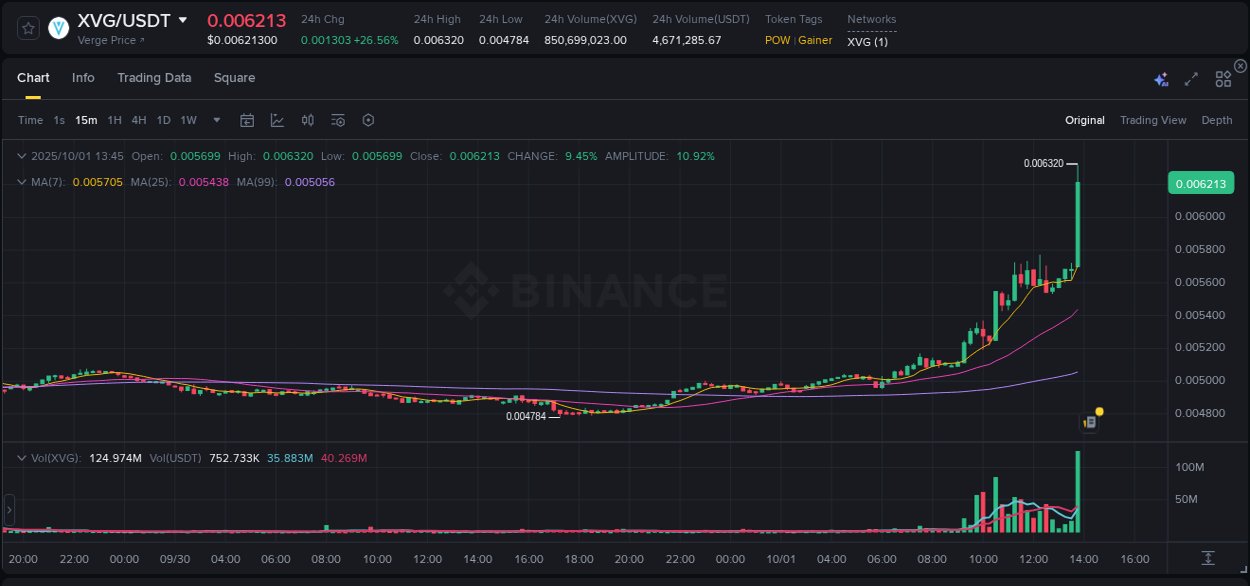Toggle the favorite star for XVG/USDT

click(28, 28)
